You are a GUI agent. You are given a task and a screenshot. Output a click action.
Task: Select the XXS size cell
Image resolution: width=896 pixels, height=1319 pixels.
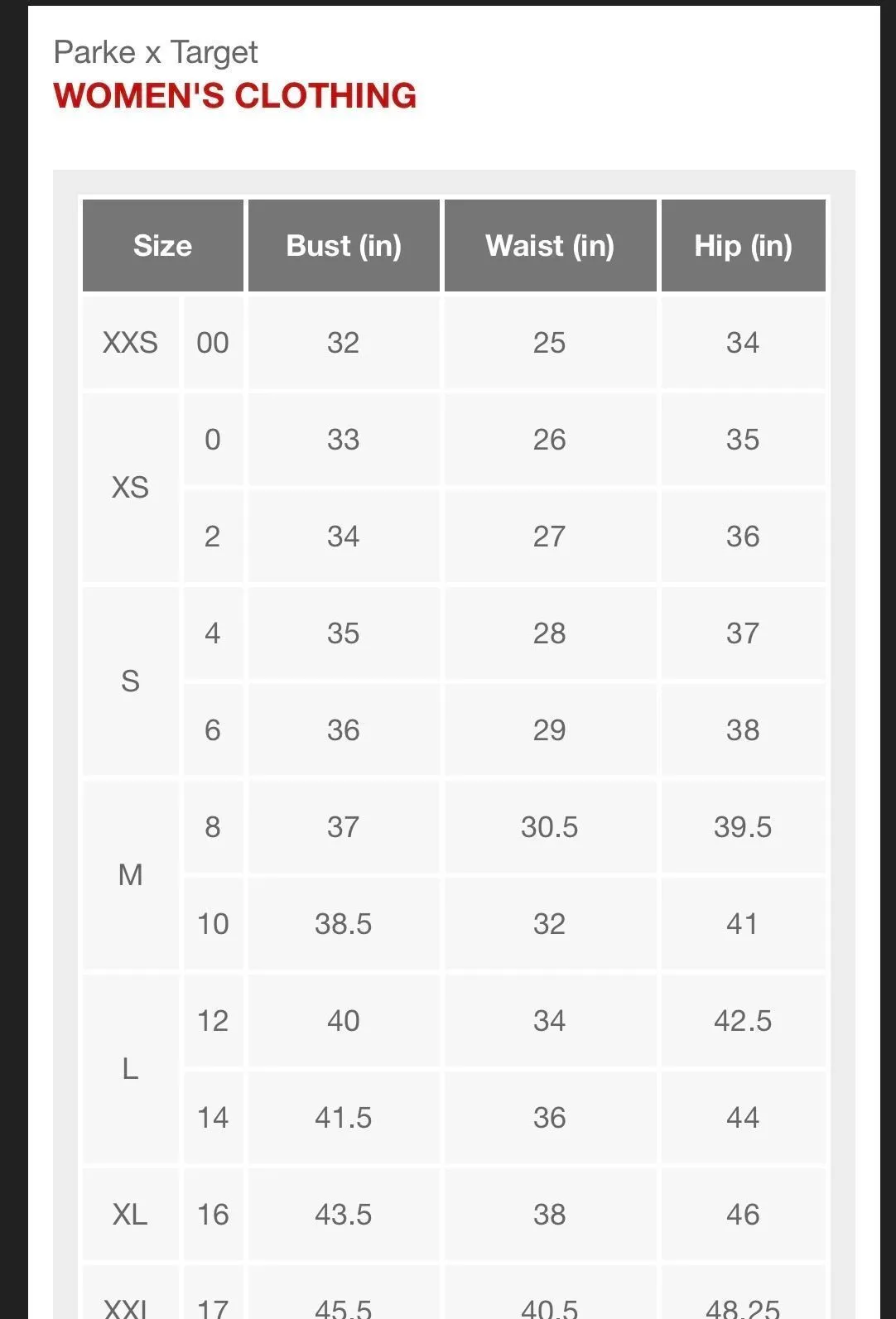[x=130, y=342]
